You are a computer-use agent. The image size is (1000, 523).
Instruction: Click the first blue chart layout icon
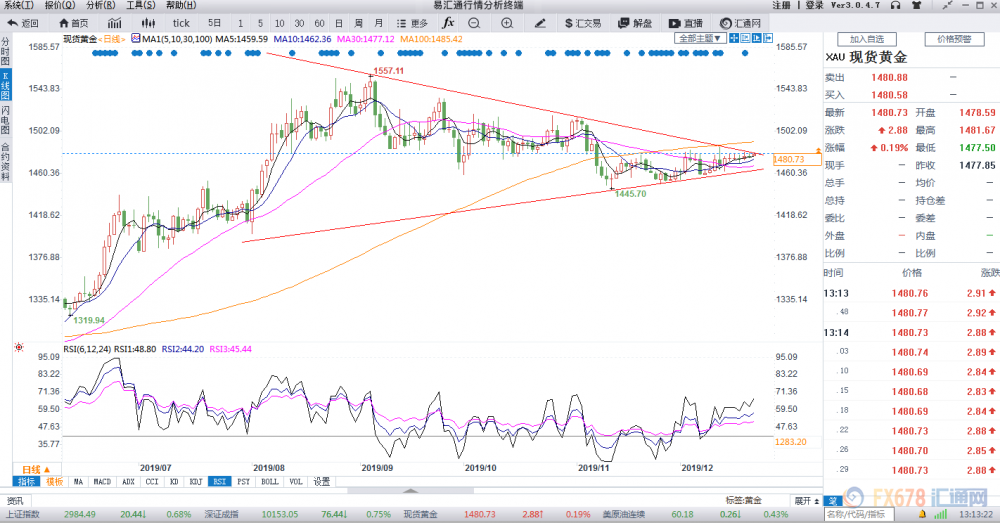[734, 38]
